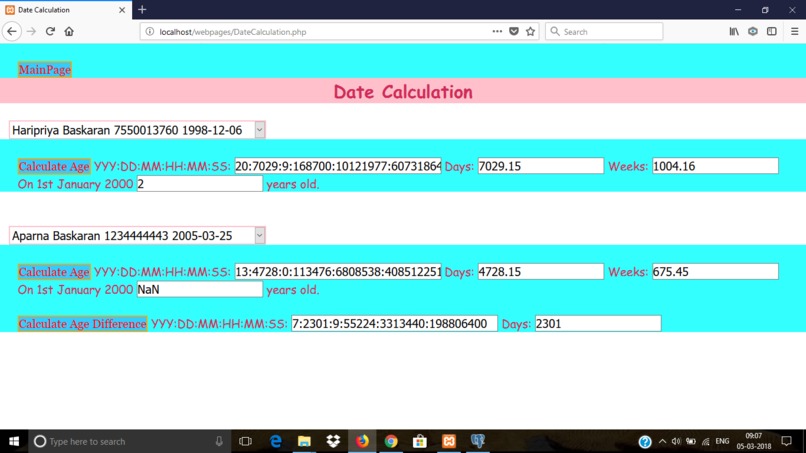Bookmark this page with the star
Viewport: 806px width, 453px height.
pos(530,31)
